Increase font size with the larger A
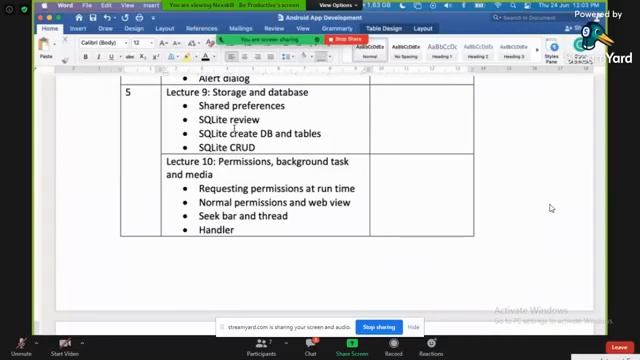Image resolution: width=640 pixels, height=360 pixels. click(x=163, y=43)
